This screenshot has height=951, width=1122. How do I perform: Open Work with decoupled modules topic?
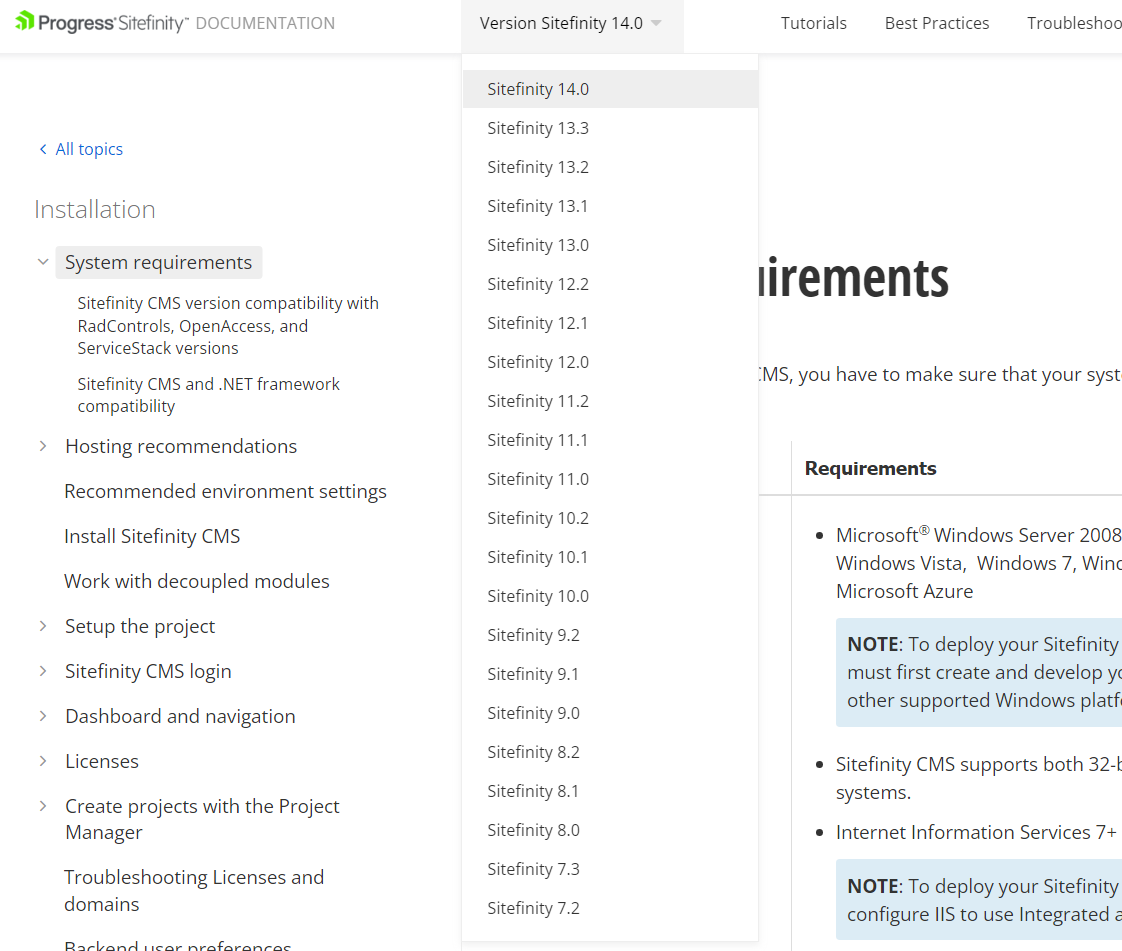click(197, 581)
